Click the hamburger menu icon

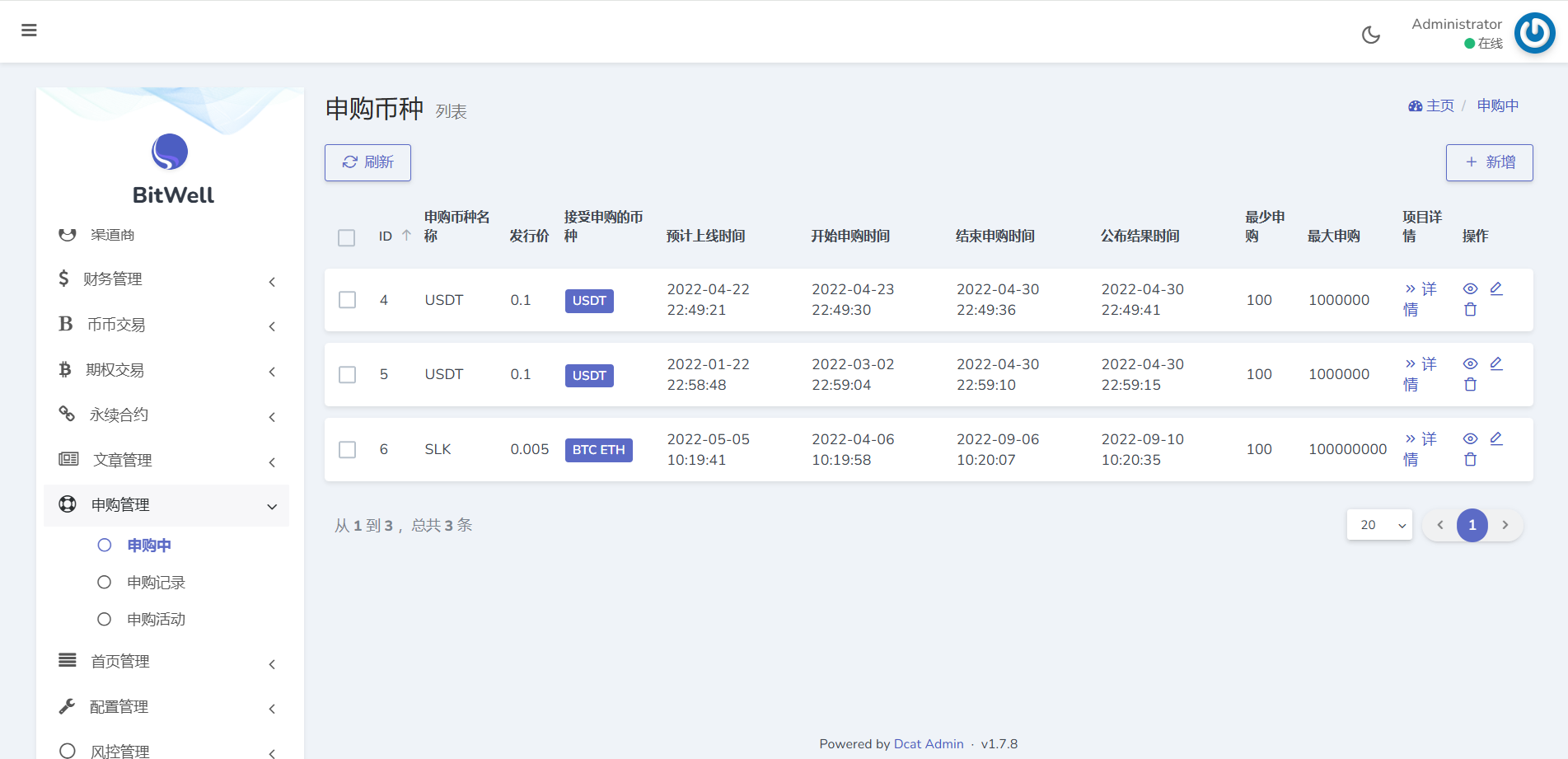pyautogui.click(x=29, y=30)
